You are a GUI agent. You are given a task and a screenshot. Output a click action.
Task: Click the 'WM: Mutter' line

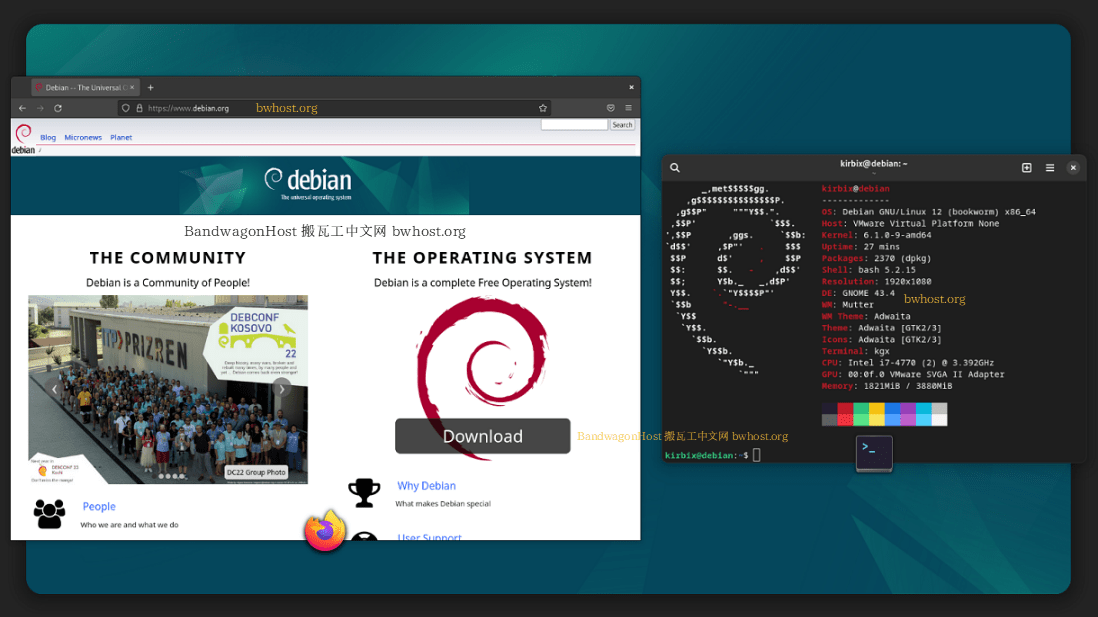848,305
